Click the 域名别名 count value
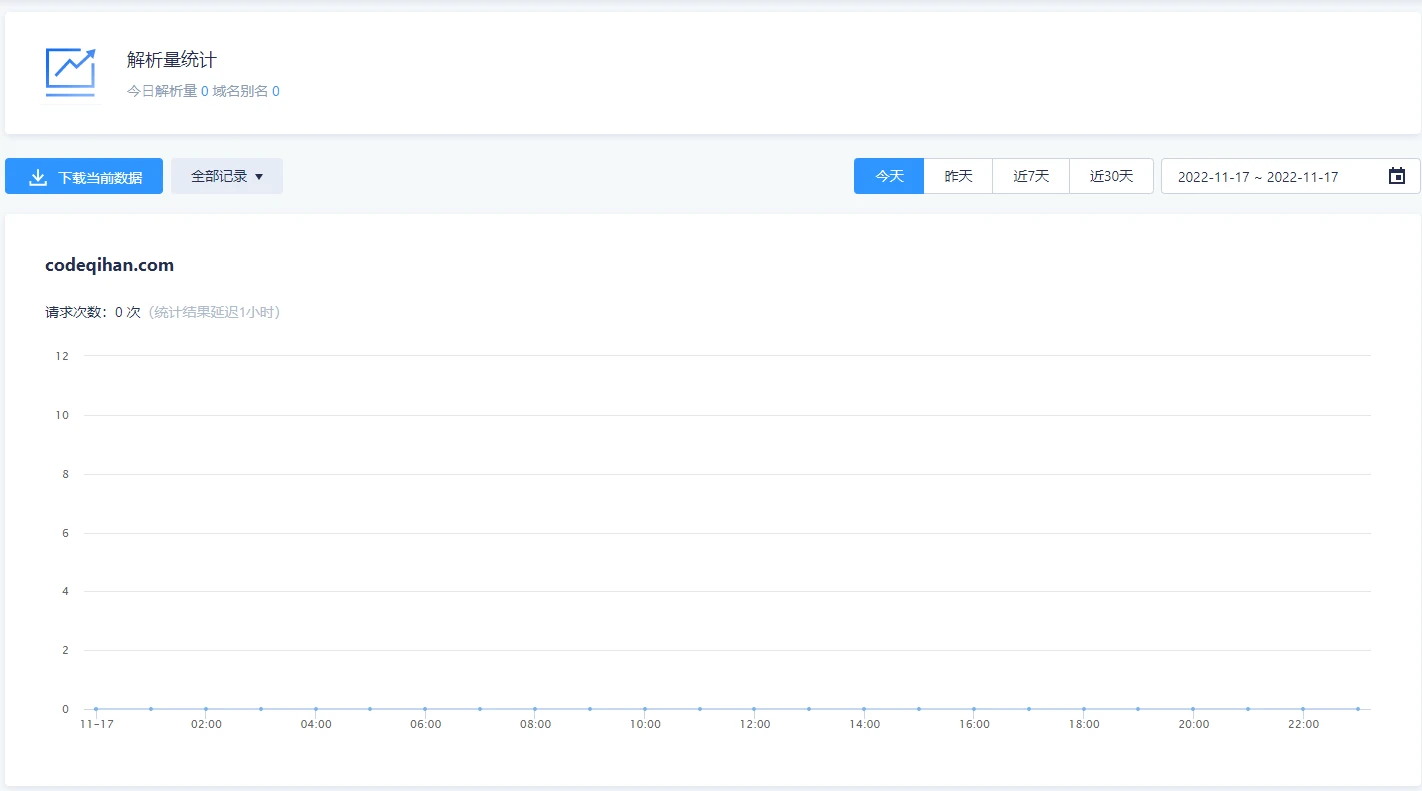 275,91
